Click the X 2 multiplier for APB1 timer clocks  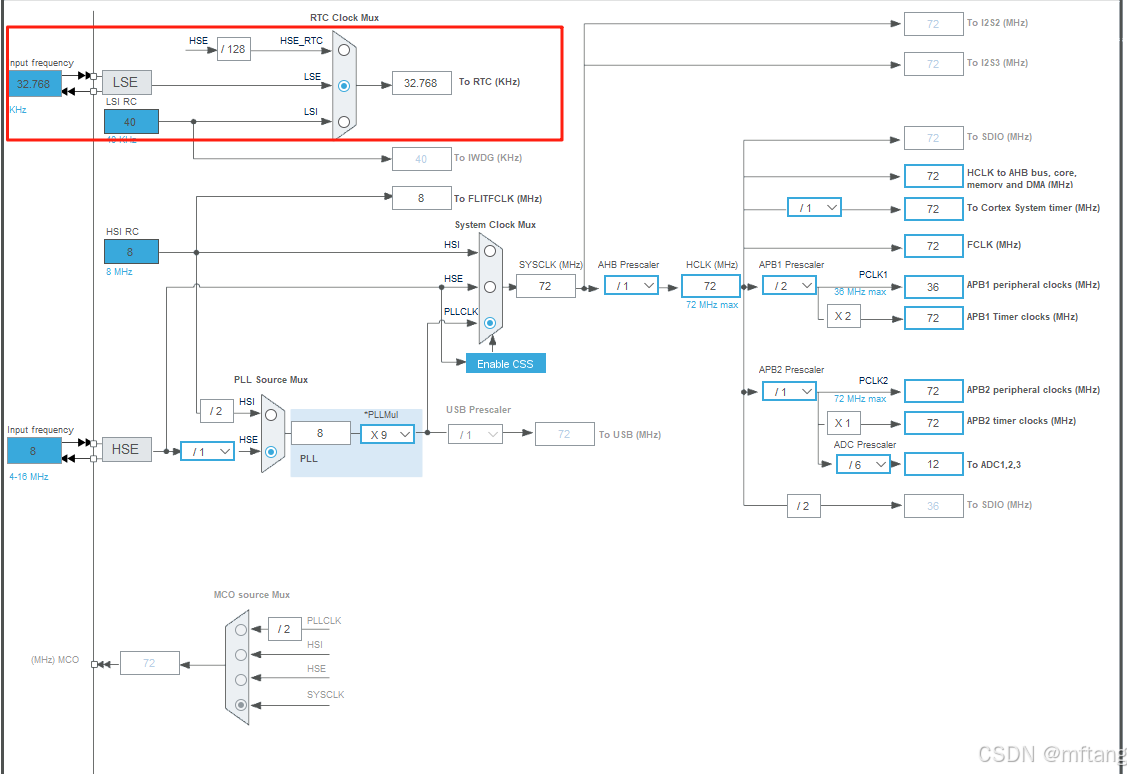[842, 315]
